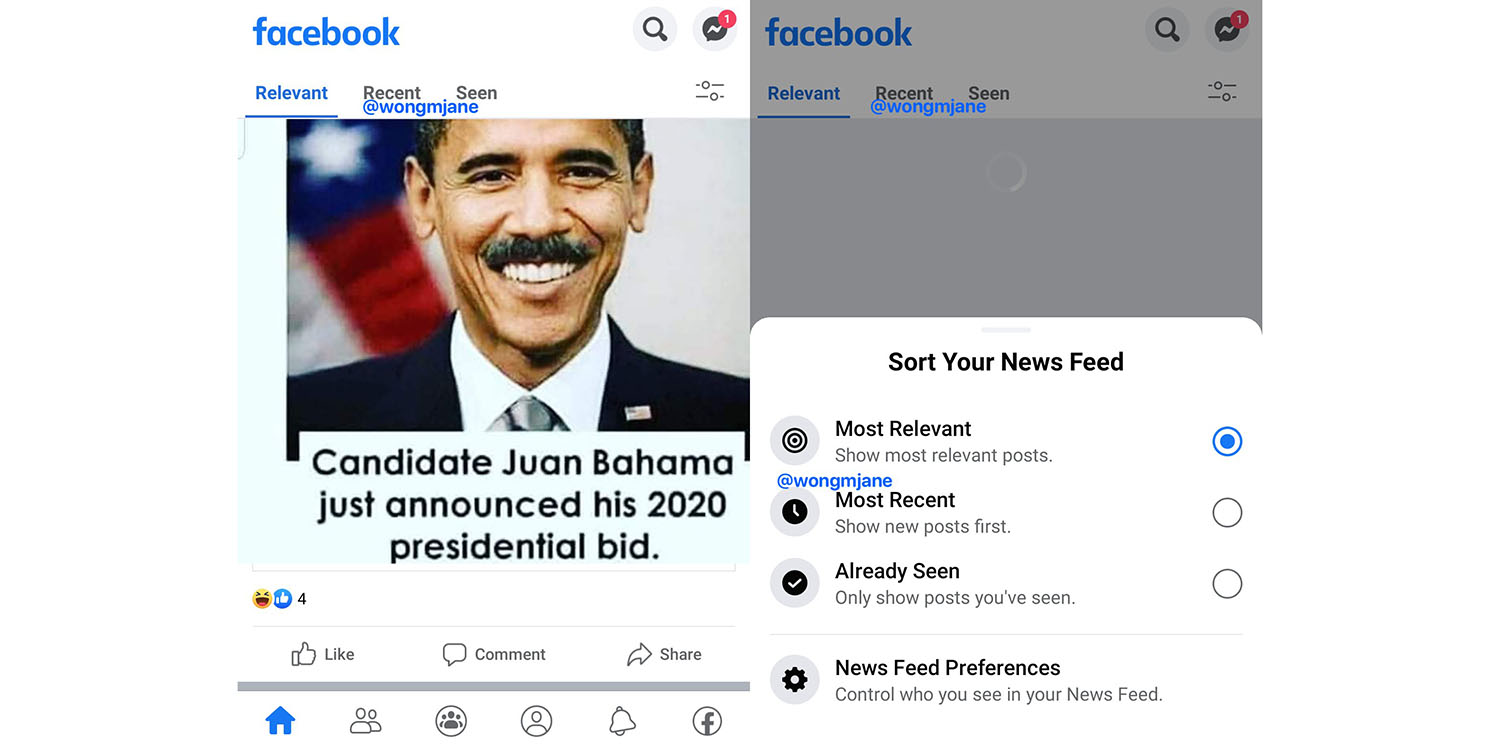Image resolution: width=1500 pixels, height=750 pixels.
Task: Switch to the Seen tab on the left feed
Action: 477,92
